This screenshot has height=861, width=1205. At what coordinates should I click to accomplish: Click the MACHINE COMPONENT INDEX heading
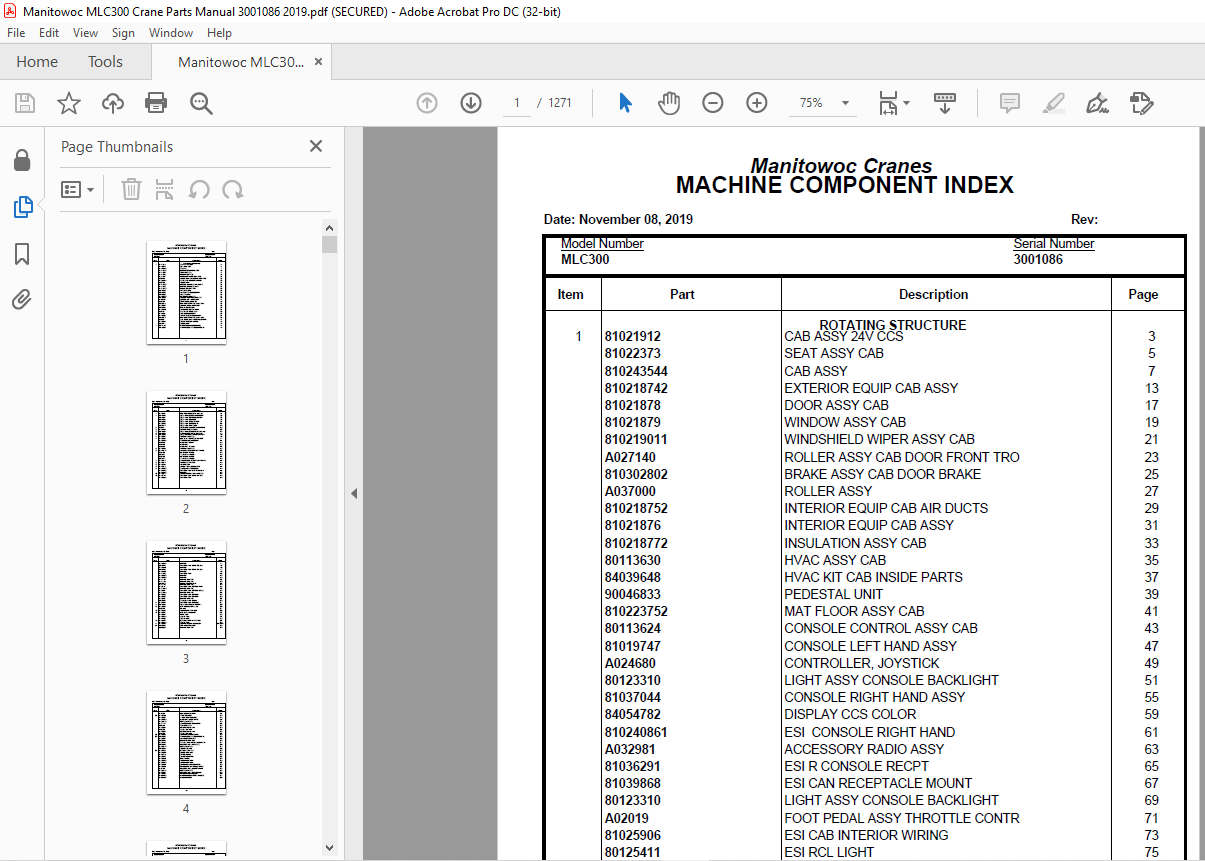(845, 185)
